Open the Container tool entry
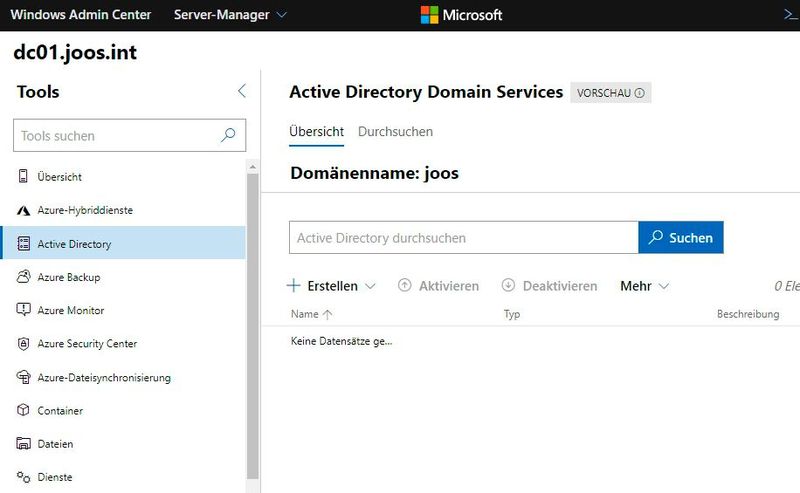800x493 pixels. 123,410
